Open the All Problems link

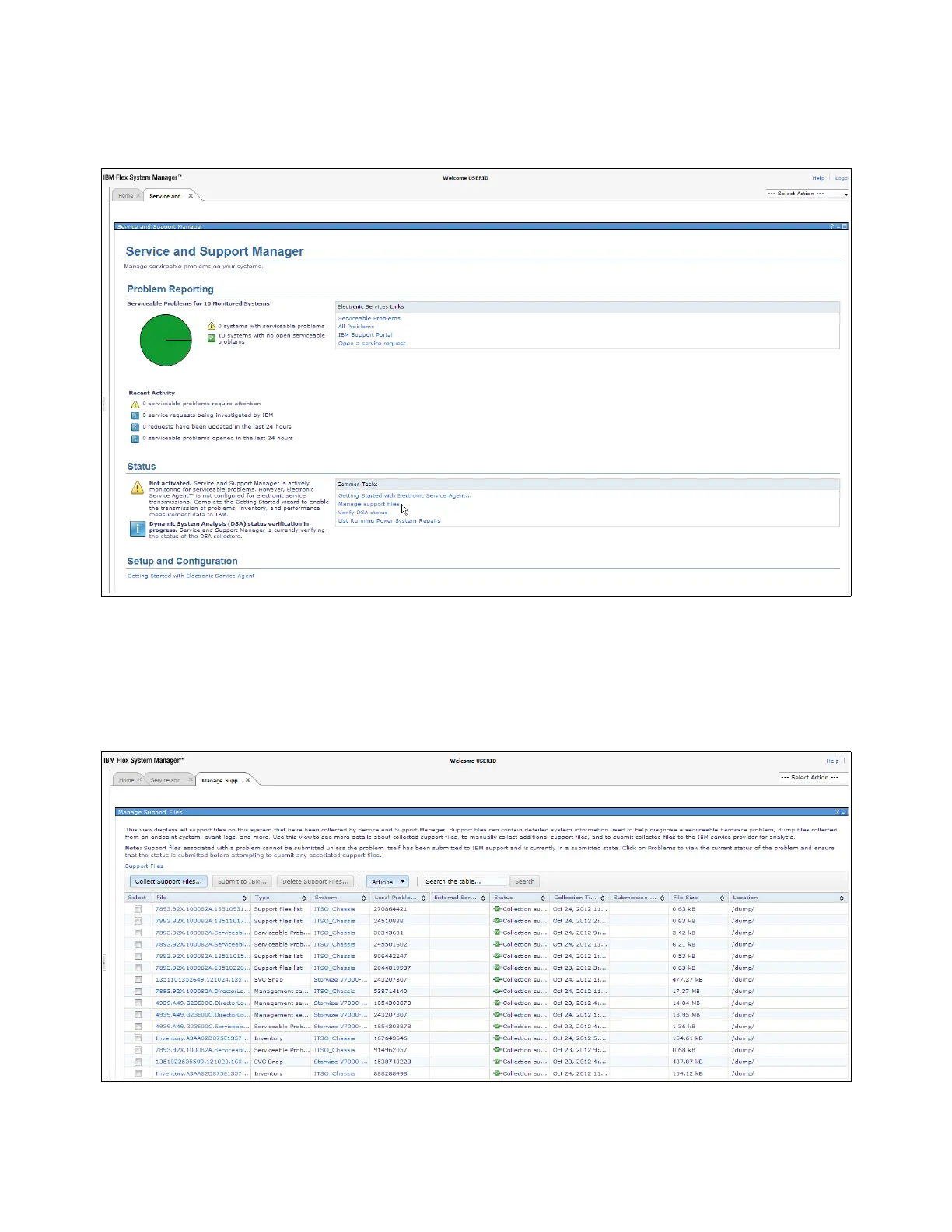(x=356, y=327)
